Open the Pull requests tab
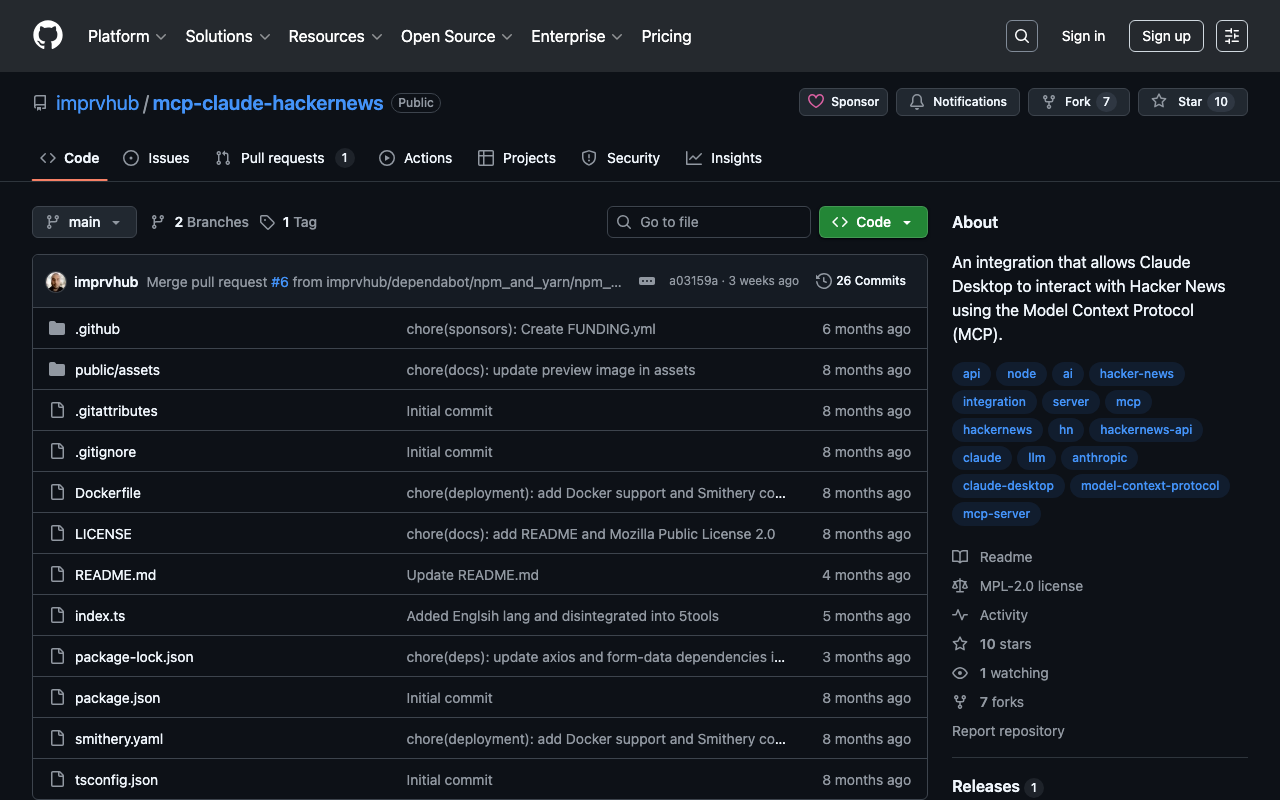This screenshot has height=800, width=1280. [284, 158]
